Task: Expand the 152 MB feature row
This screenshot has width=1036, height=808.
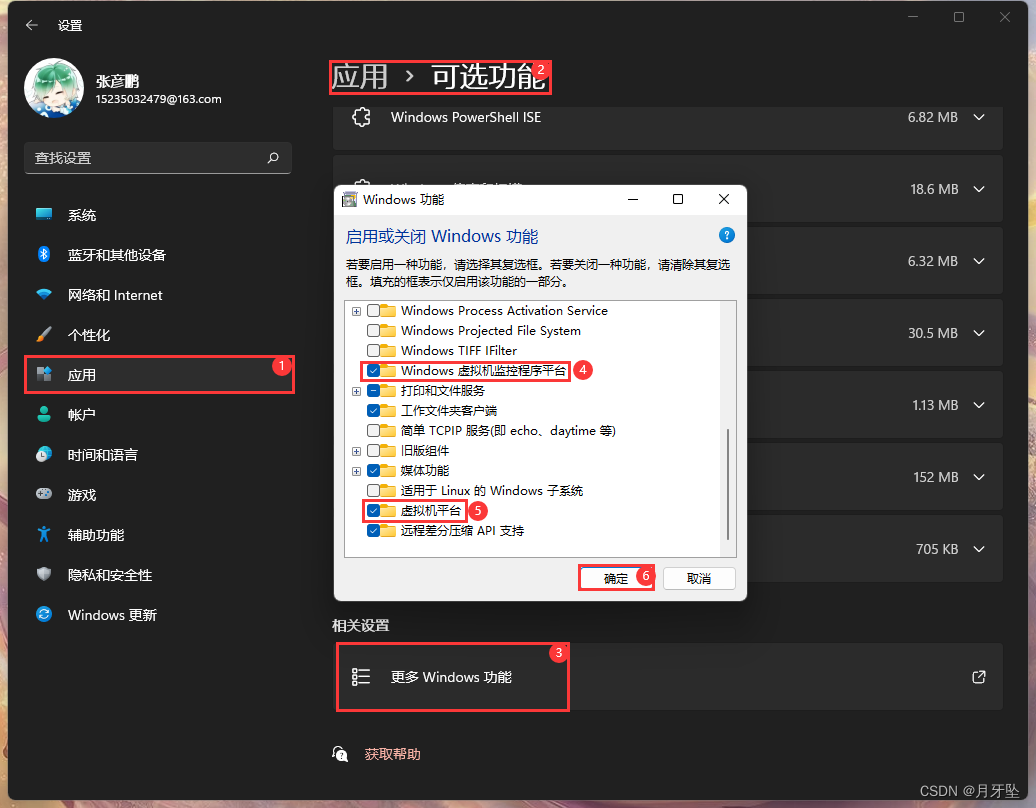Action: coord(979,477)
